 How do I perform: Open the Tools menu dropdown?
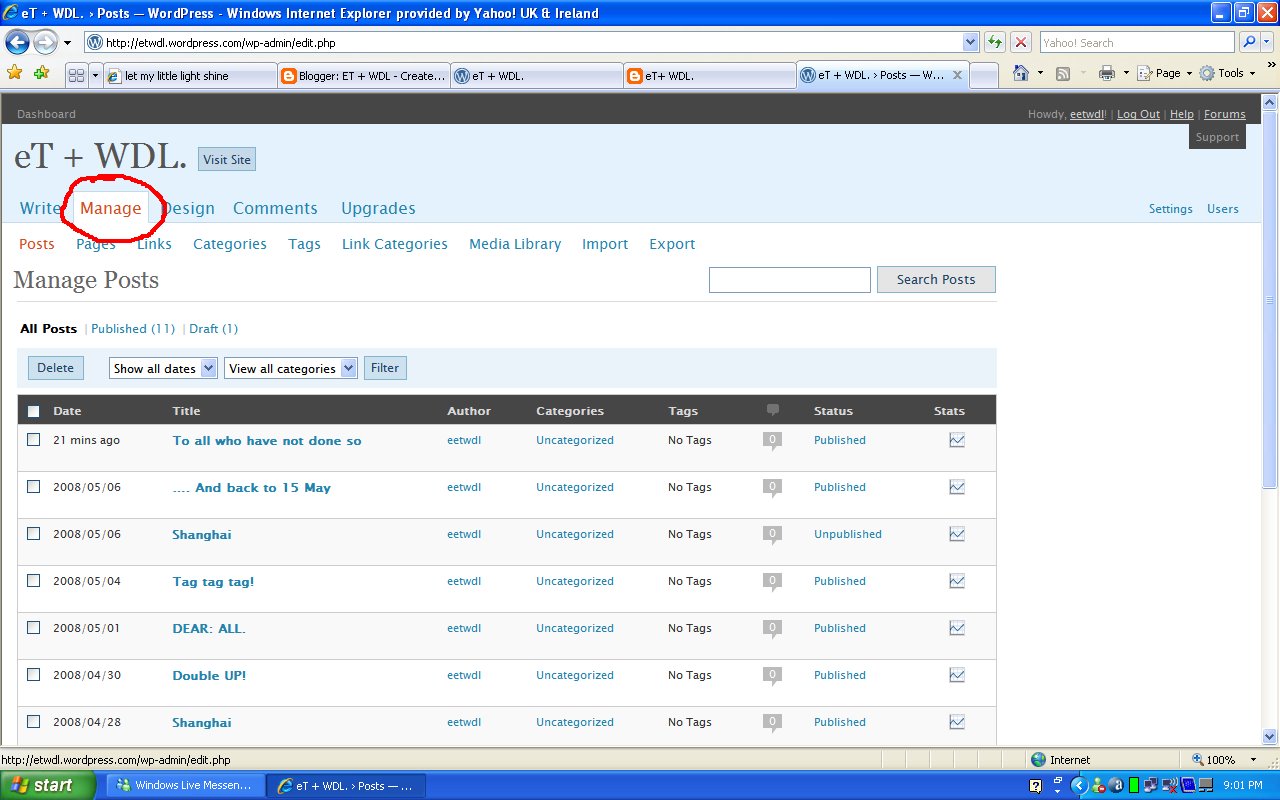pos(1227,73)
